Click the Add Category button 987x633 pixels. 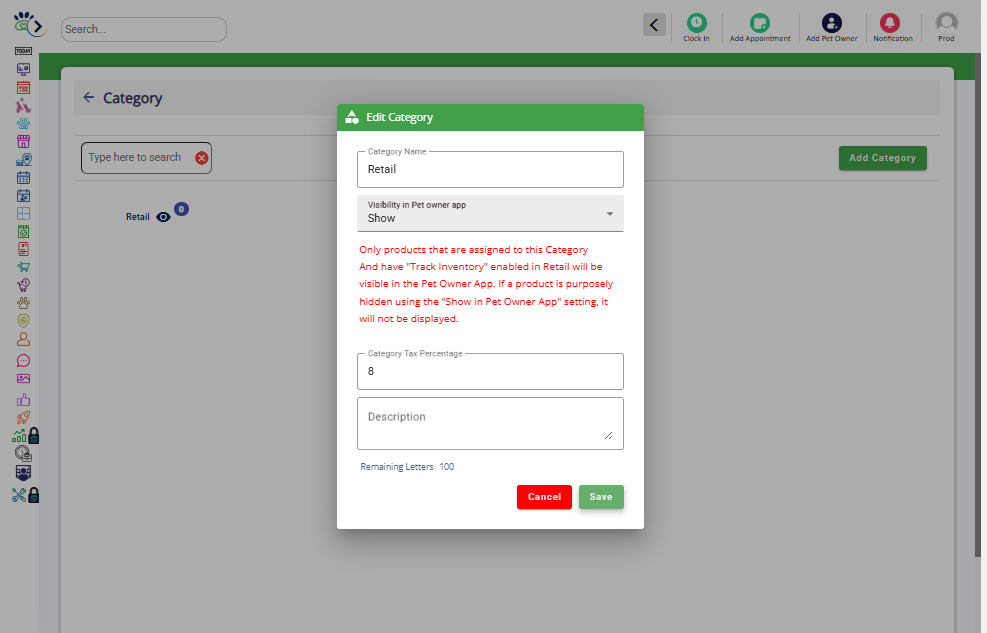[x=883, y=158]
